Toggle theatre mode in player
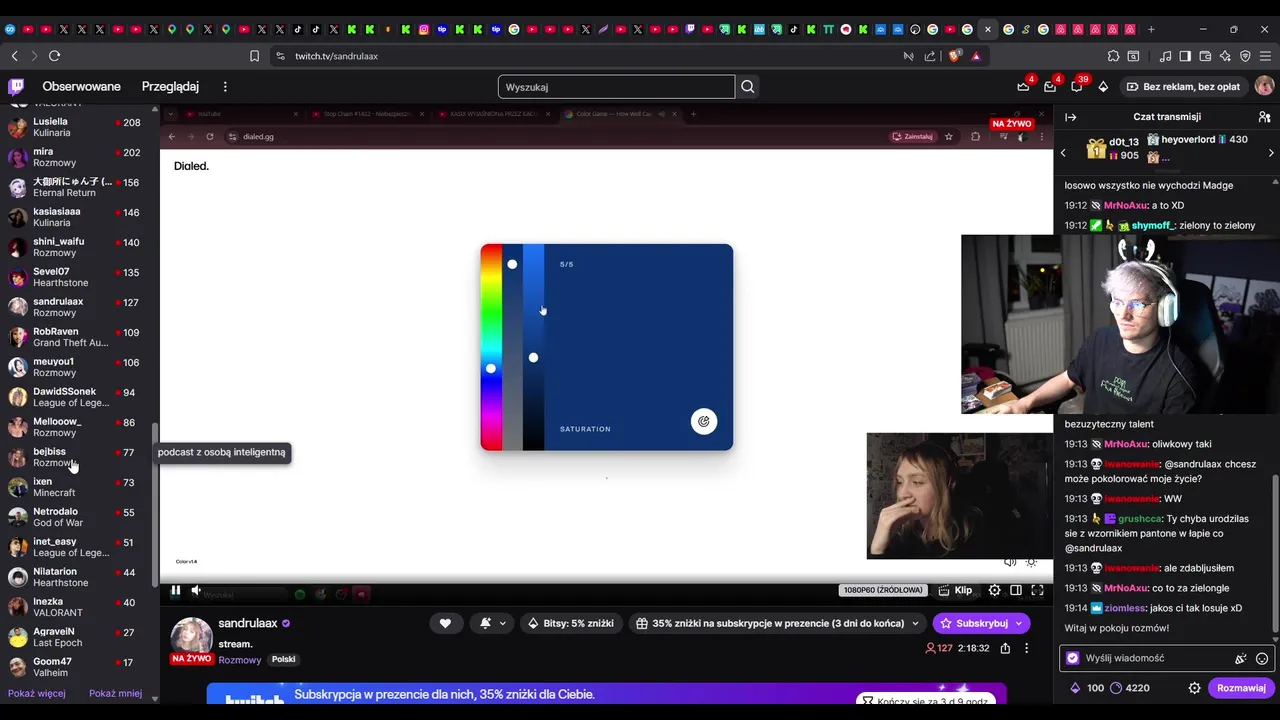 [1016, 590]
